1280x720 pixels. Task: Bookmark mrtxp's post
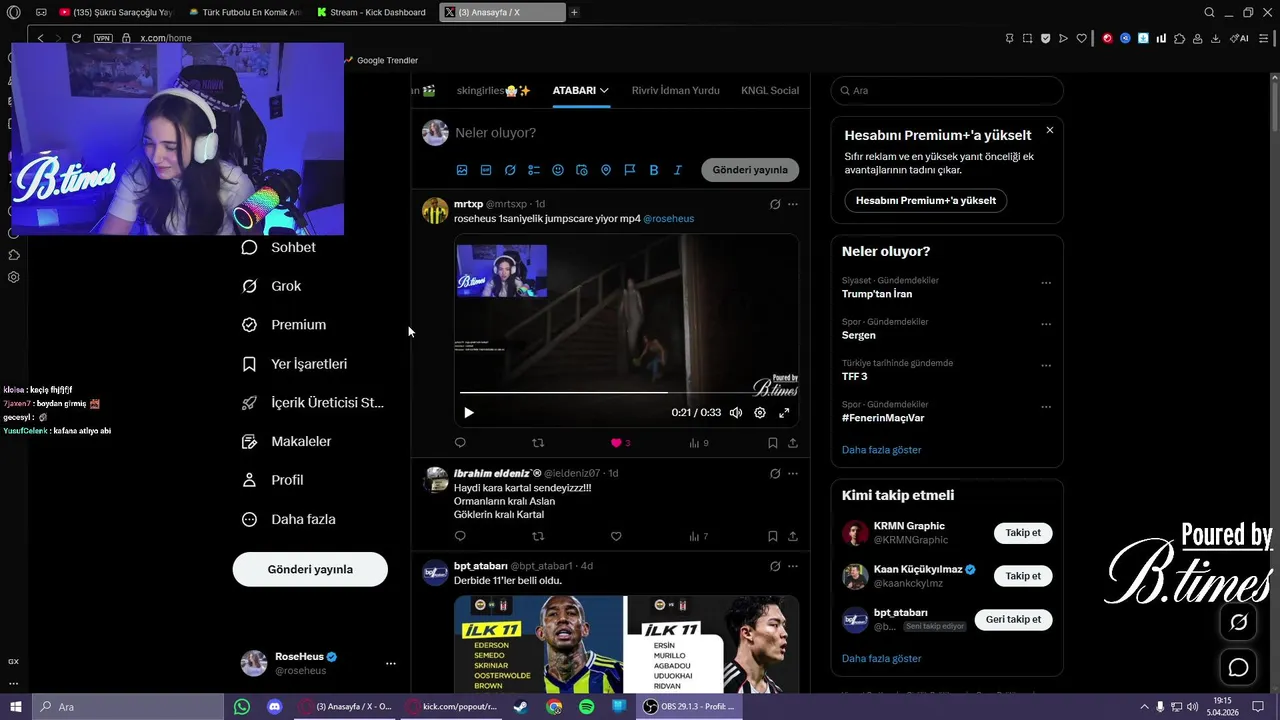(x=773, y=442)
